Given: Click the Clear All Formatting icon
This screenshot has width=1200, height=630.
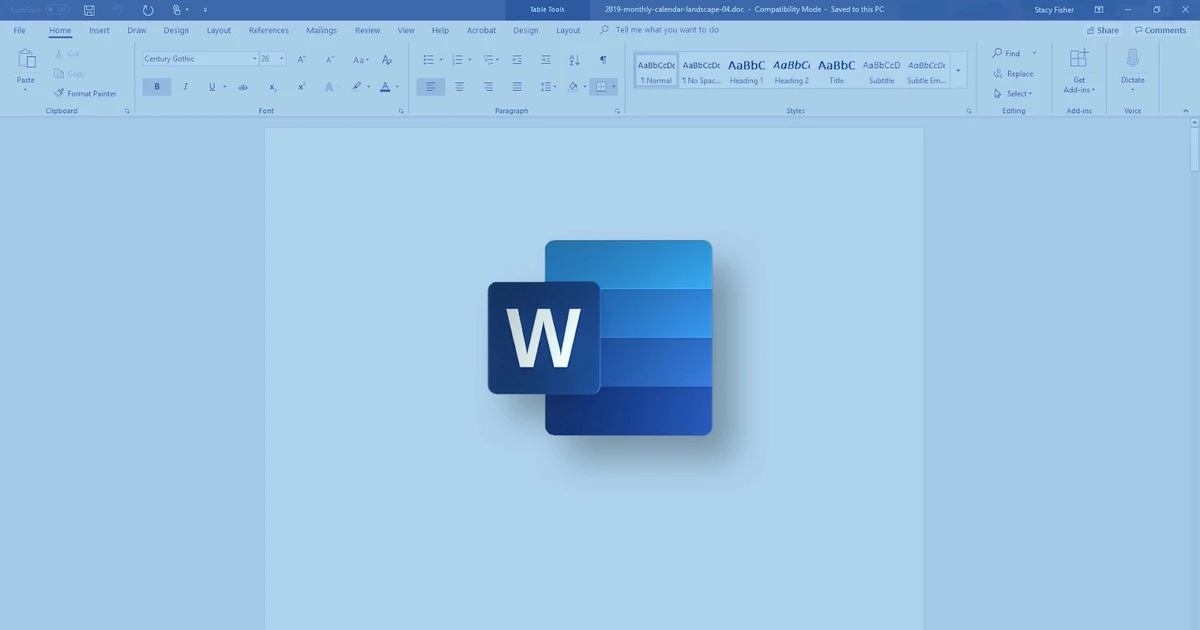Looking at the screenshot, I should 387,59.
